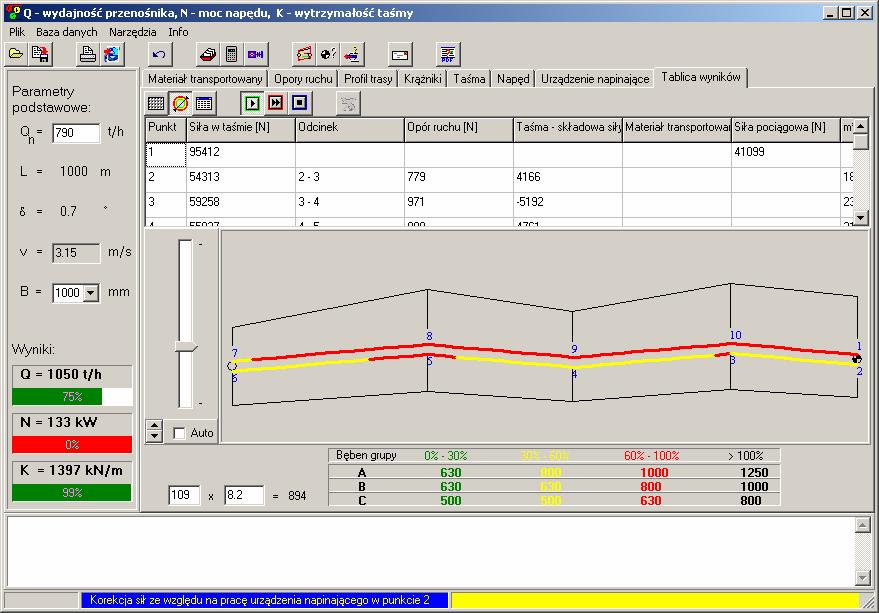This screenshot has width=879, height=613.
Task: Open file with the folder icon
Action: click(x=16, y=54)
